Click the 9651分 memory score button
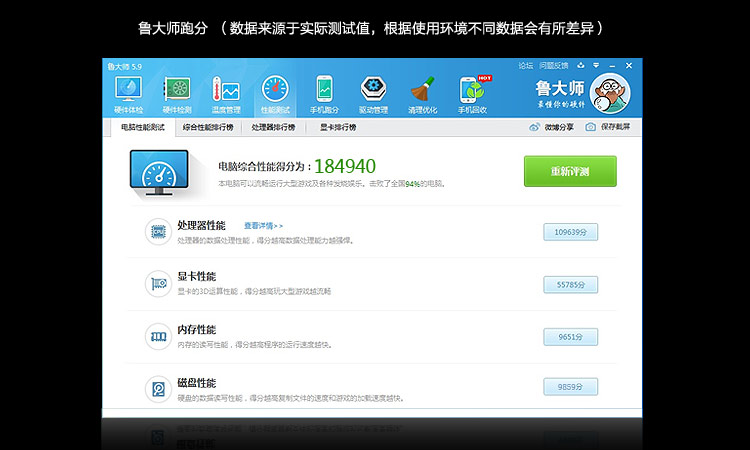Image resolution: width=750 pixels, height=450 pixels. point(570,337)
